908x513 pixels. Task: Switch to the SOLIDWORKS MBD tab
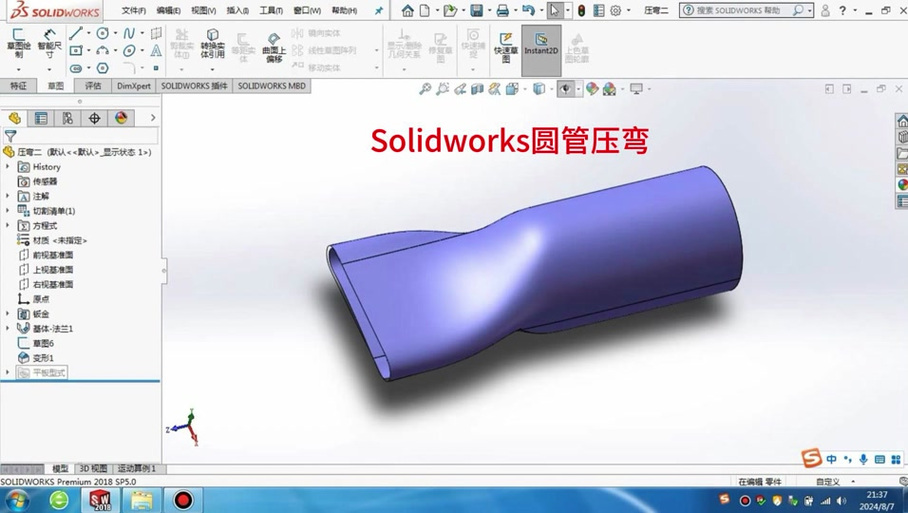tap(272, 86)
